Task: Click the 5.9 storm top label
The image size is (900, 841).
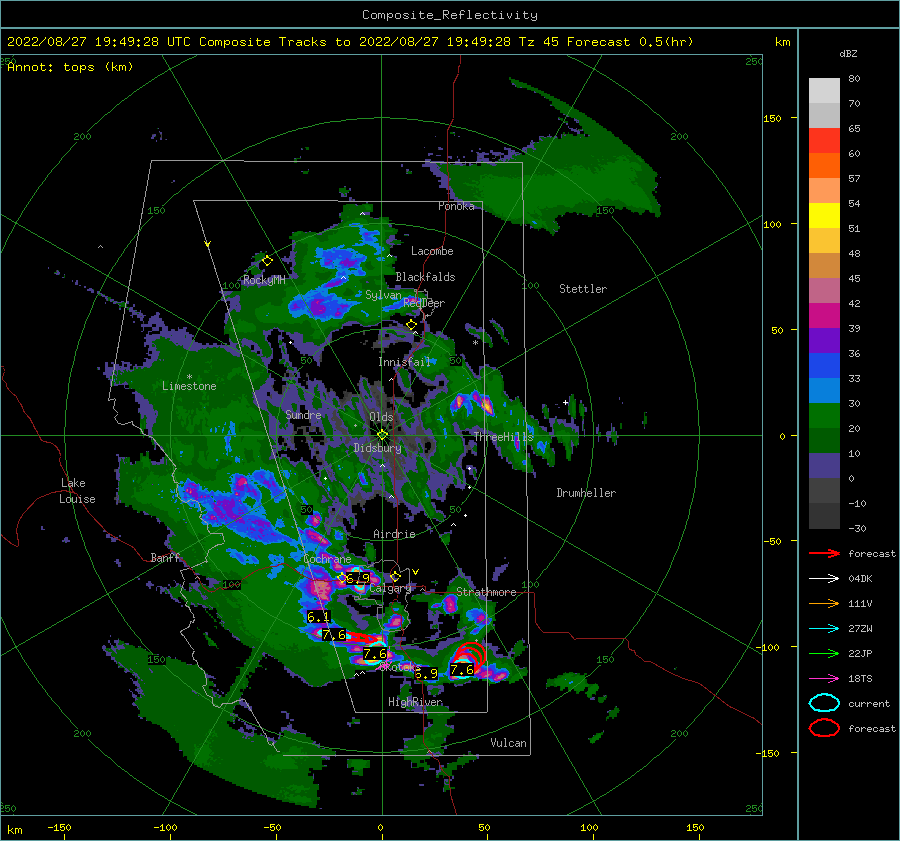Action: click(426, 673)
